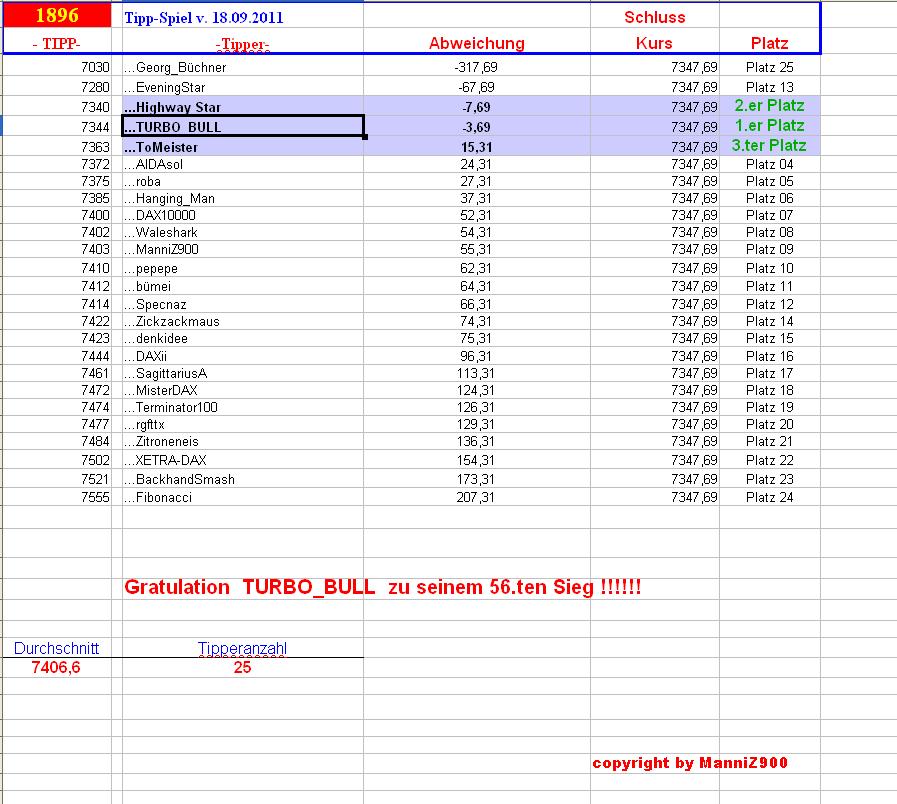Screen dimensions: 897x804
Task: Click the Platz 13 cell
Action: point(769,88)
